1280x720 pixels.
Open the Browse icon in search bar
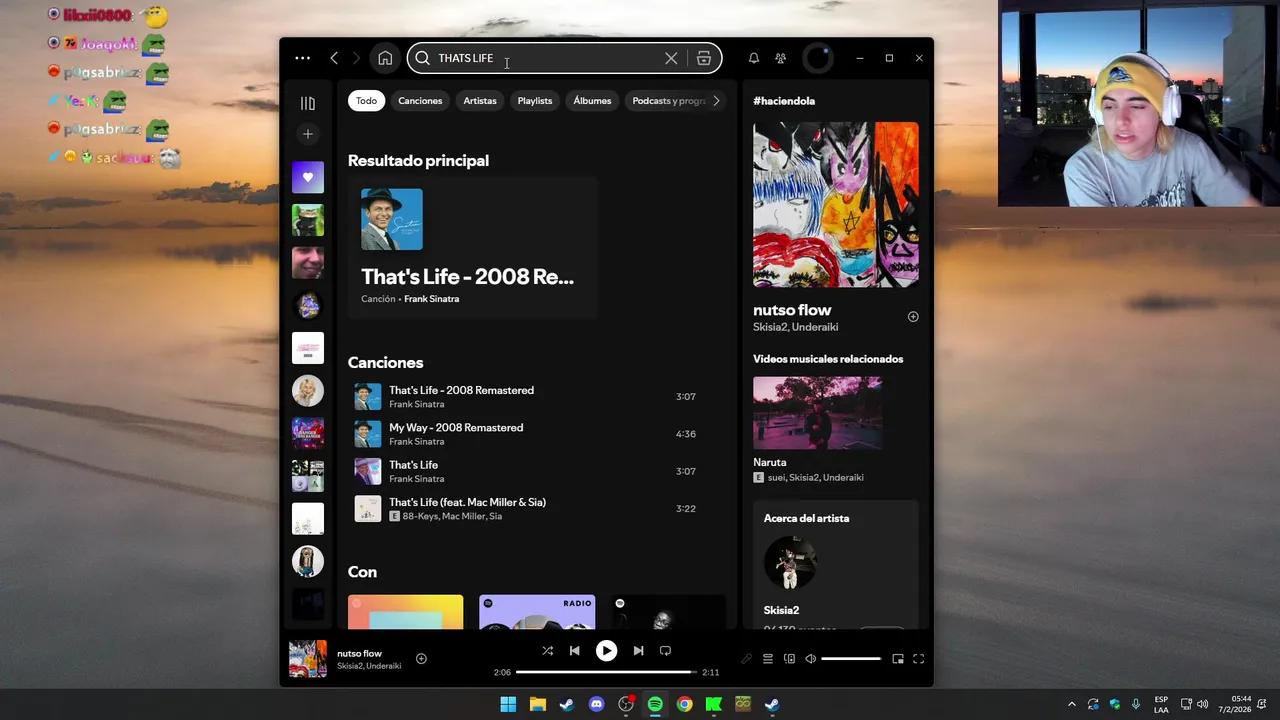[704, 58]
